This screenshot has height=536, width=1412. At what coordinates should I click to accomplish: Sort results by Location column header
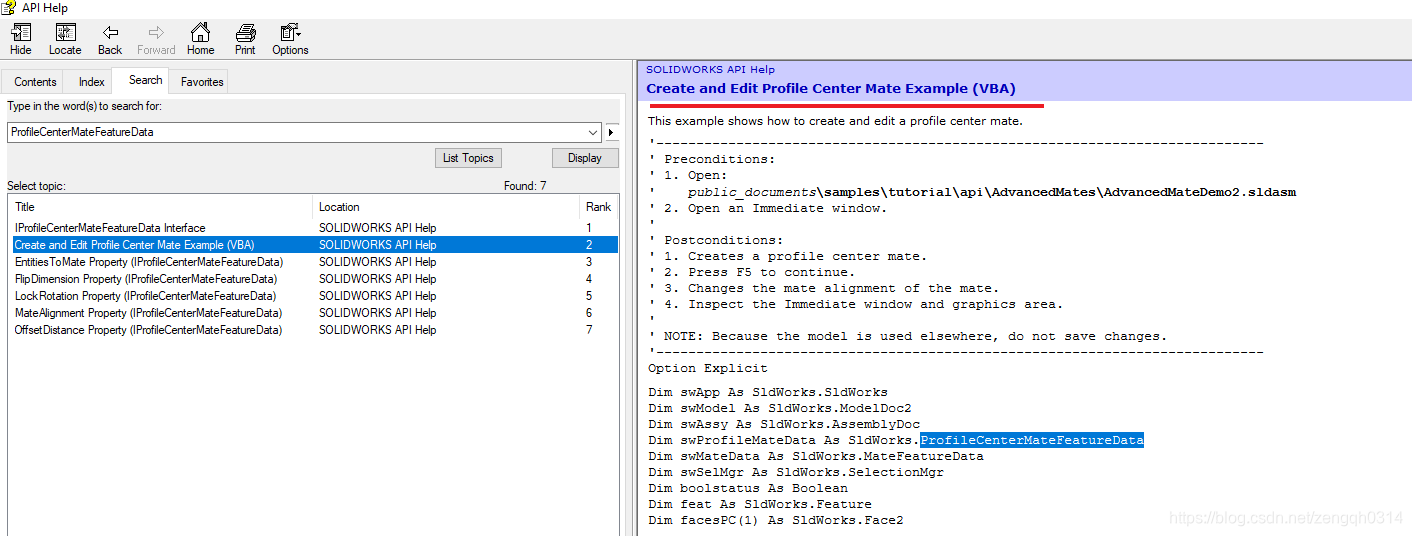point(446,207)
